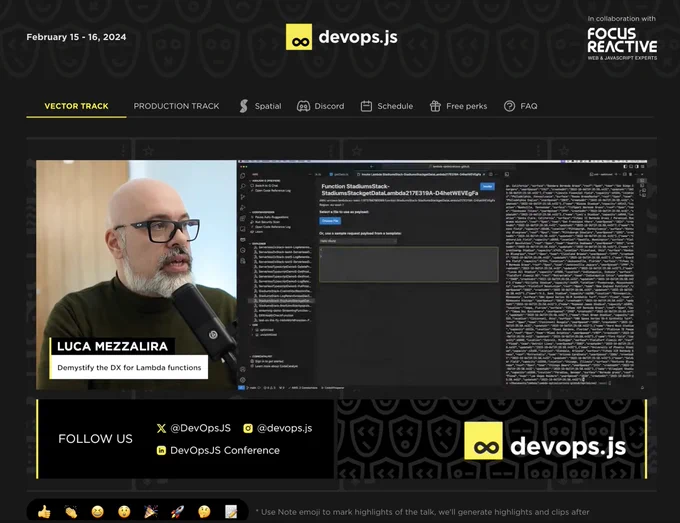Open the Spatial navigation item

tap(260, 106)
